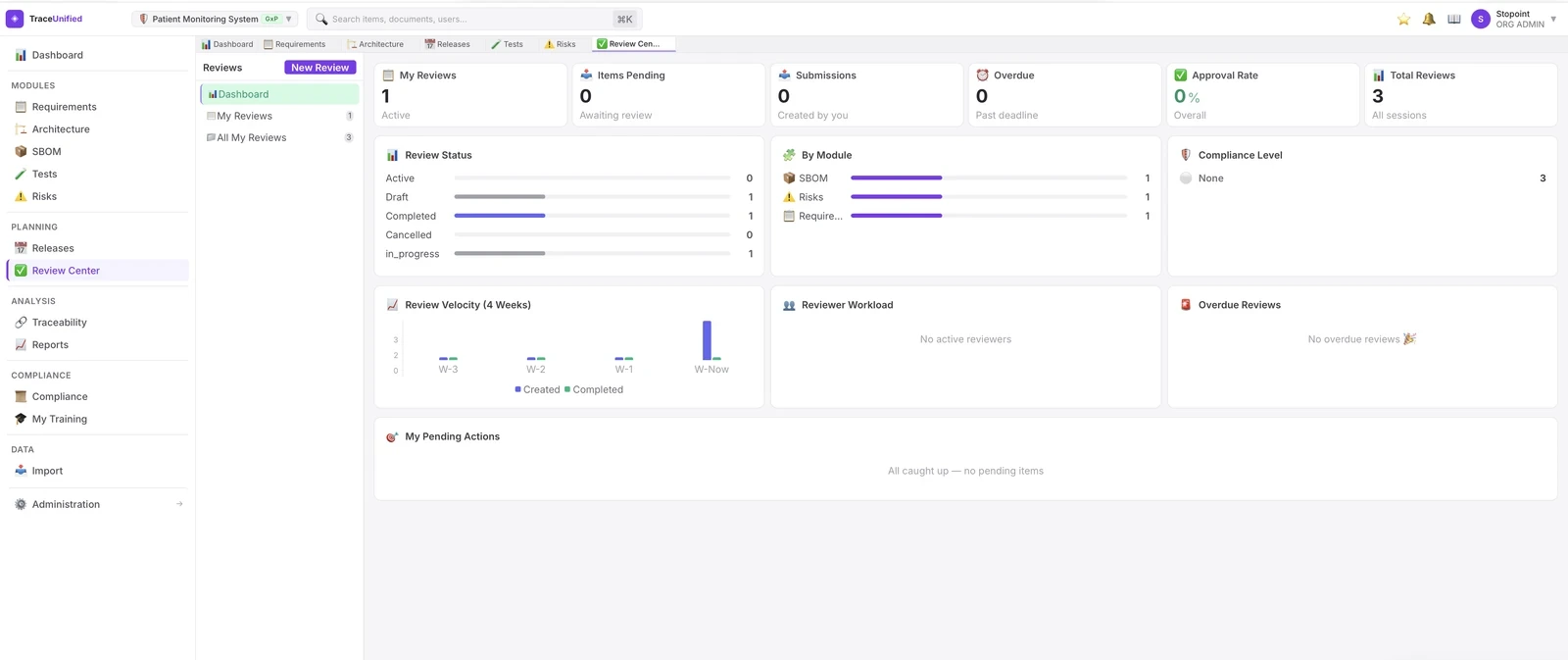Click the My Reviews stat card

click(x=470, y=95)
